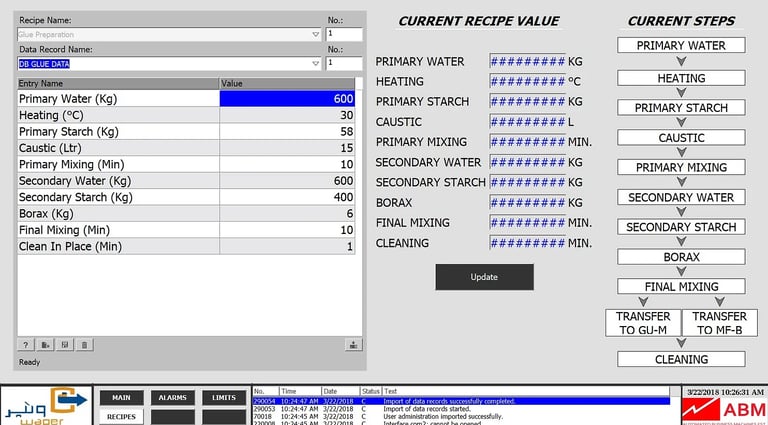
Task: Select Primary Starch value 58 cell
Action: tap(287, 132)
